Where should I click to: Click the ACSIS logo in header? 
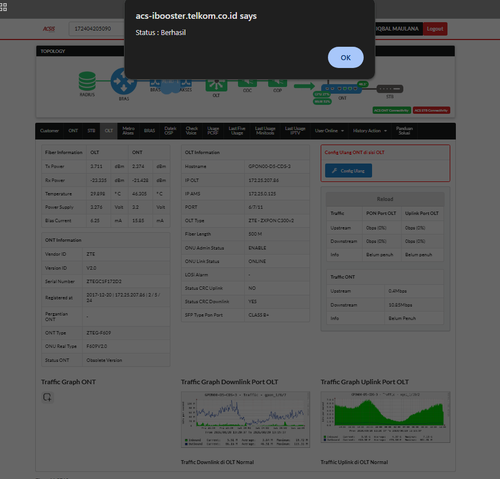49,29
